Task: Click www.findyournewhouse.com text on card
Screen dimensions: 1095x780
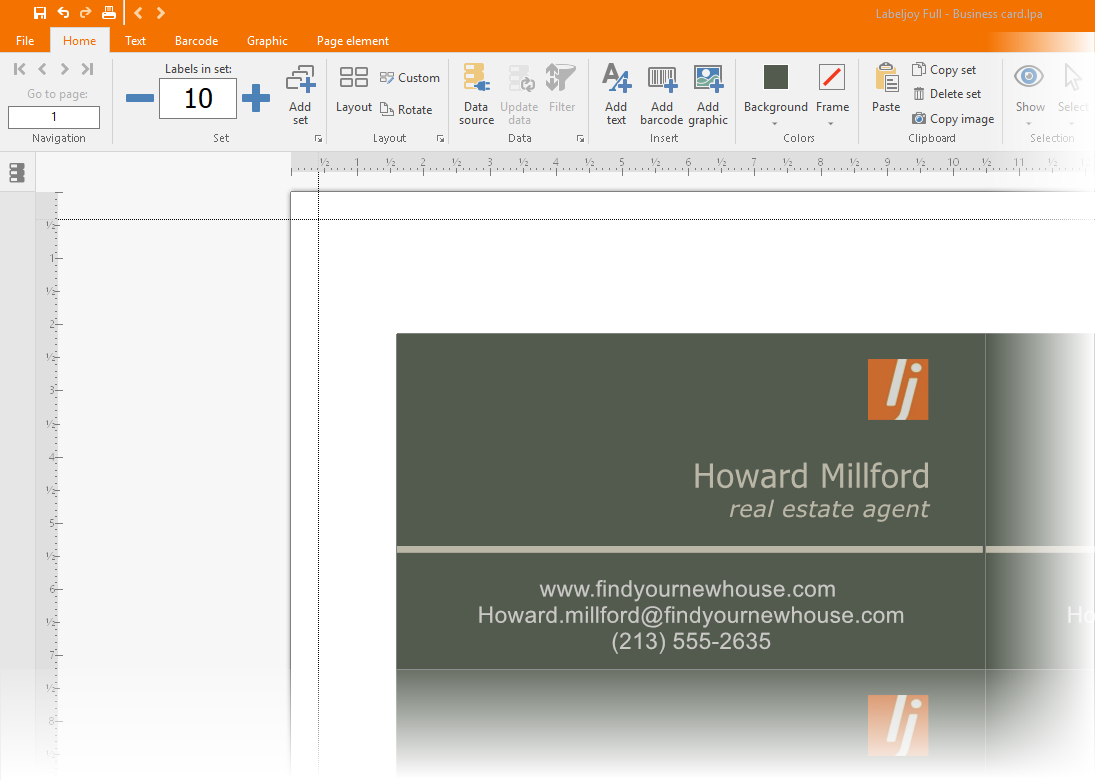Action: point(687,589)
